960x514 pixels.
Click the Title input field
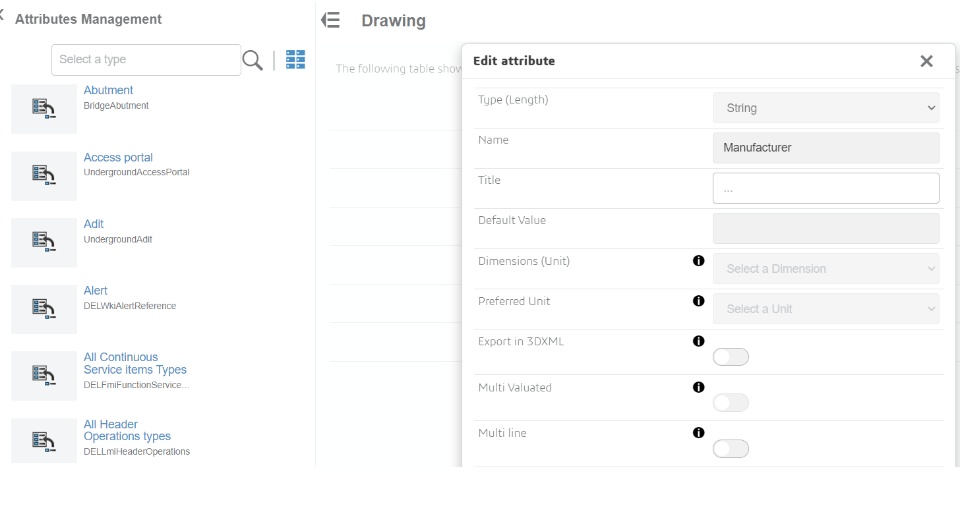pos(826,188)
